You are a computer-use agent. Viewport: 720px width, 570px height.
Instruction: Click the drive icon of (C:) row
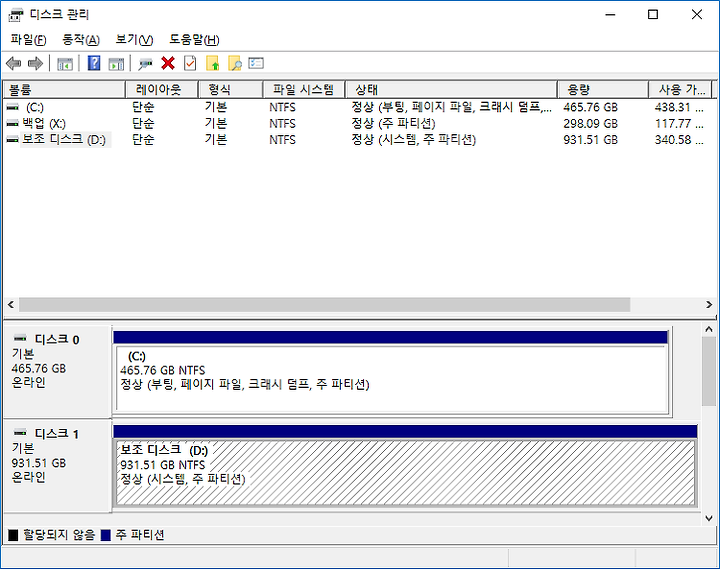click(x=13, y=107)
